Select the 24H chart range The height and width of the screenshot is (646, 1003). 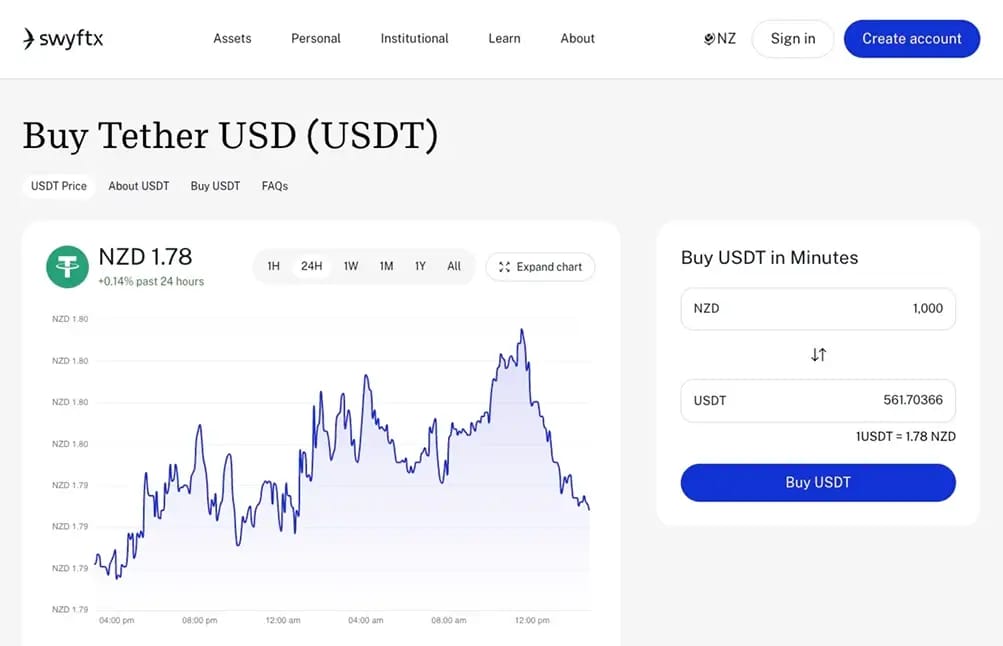tap(312, 266)
